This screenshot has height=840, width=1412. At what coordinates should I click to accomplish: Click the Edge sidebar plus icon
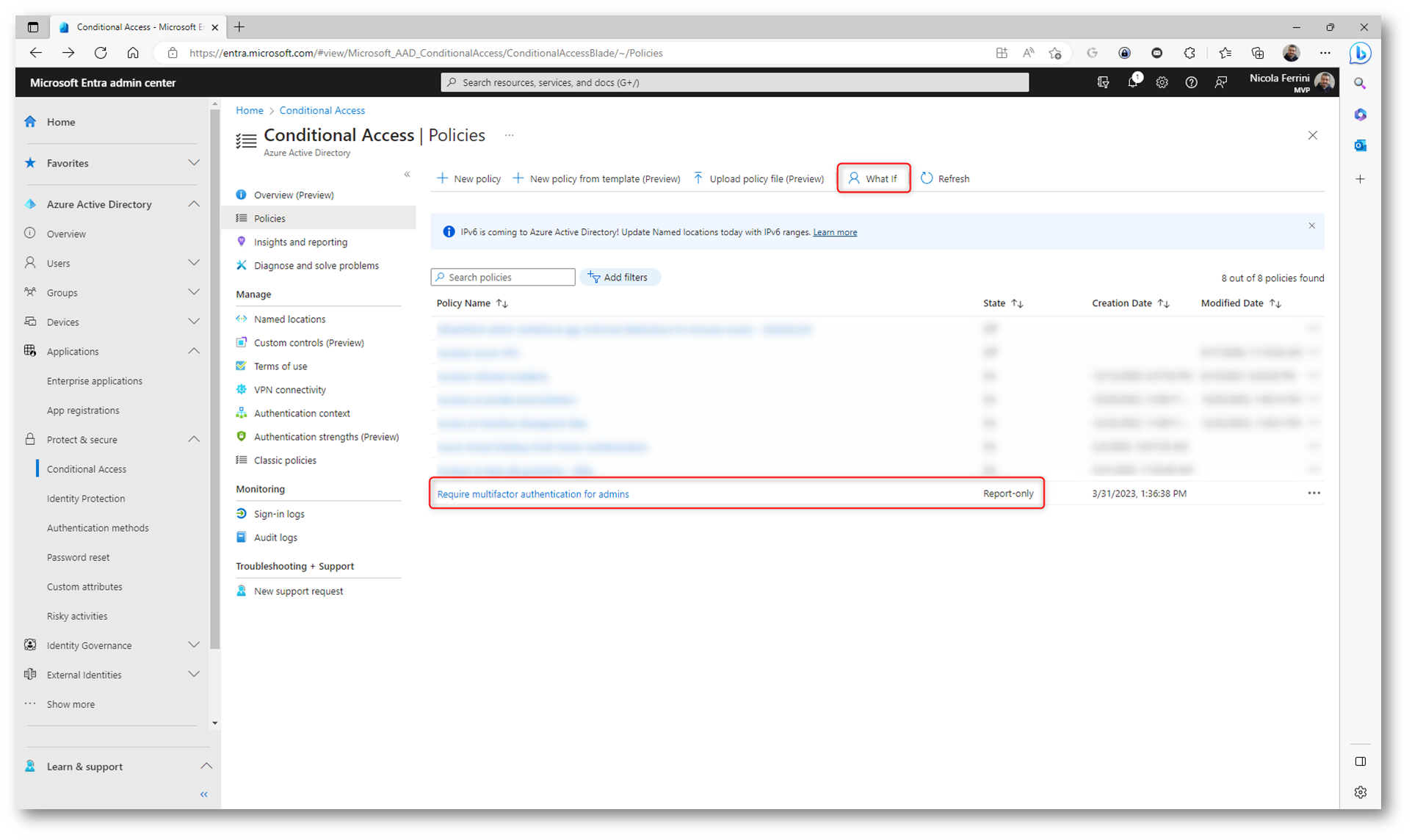[x=1360, y=179]
